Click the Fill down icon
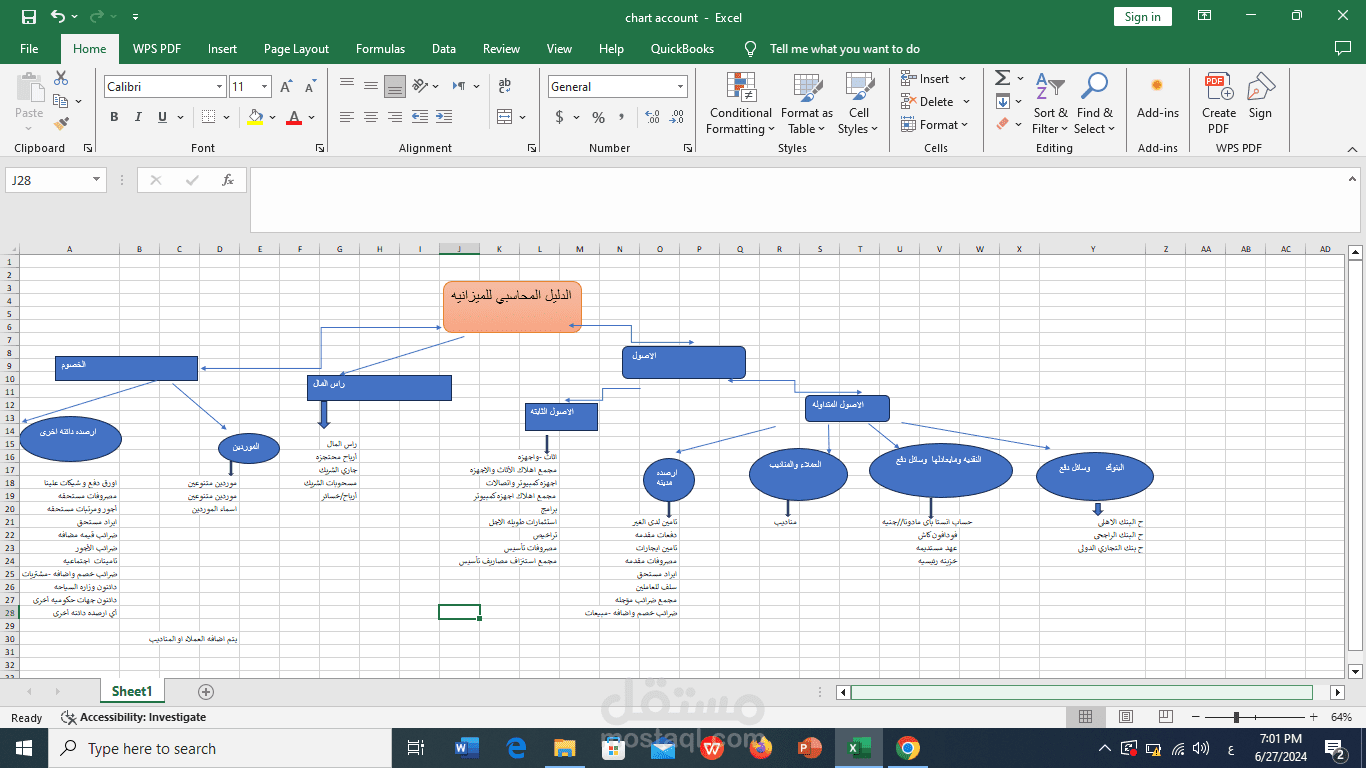Image resolution: width=1366 pixels, height=768 pixels. coord(1002,101)
